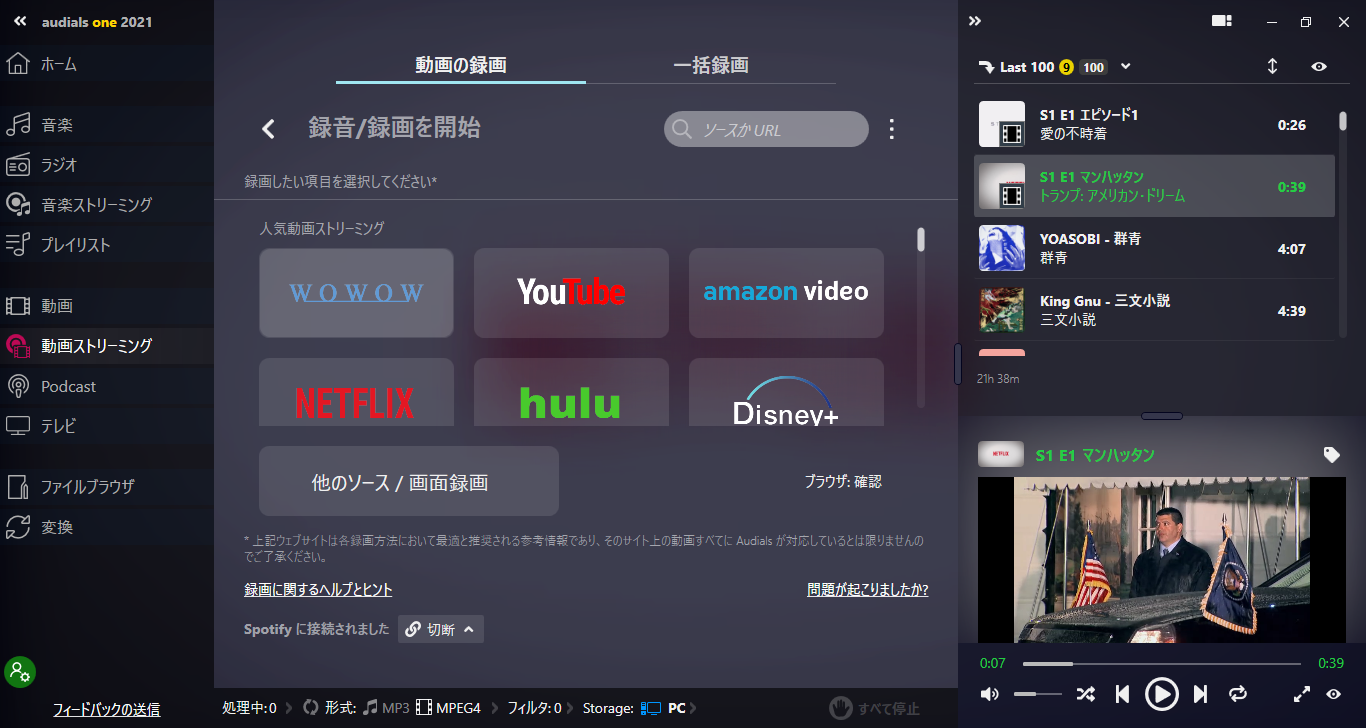Select S1 E1 エピソード1 track
1366x728 pixels.
pos(1154,124)
